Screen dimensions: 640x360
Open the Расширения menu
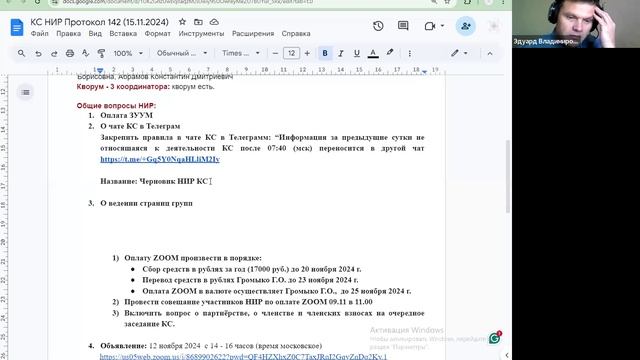click(x=253, y=33)
